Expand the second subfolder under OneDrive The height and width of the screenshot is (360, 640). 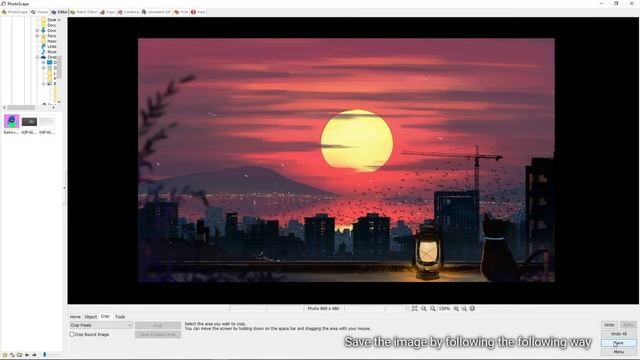point(43,68)
